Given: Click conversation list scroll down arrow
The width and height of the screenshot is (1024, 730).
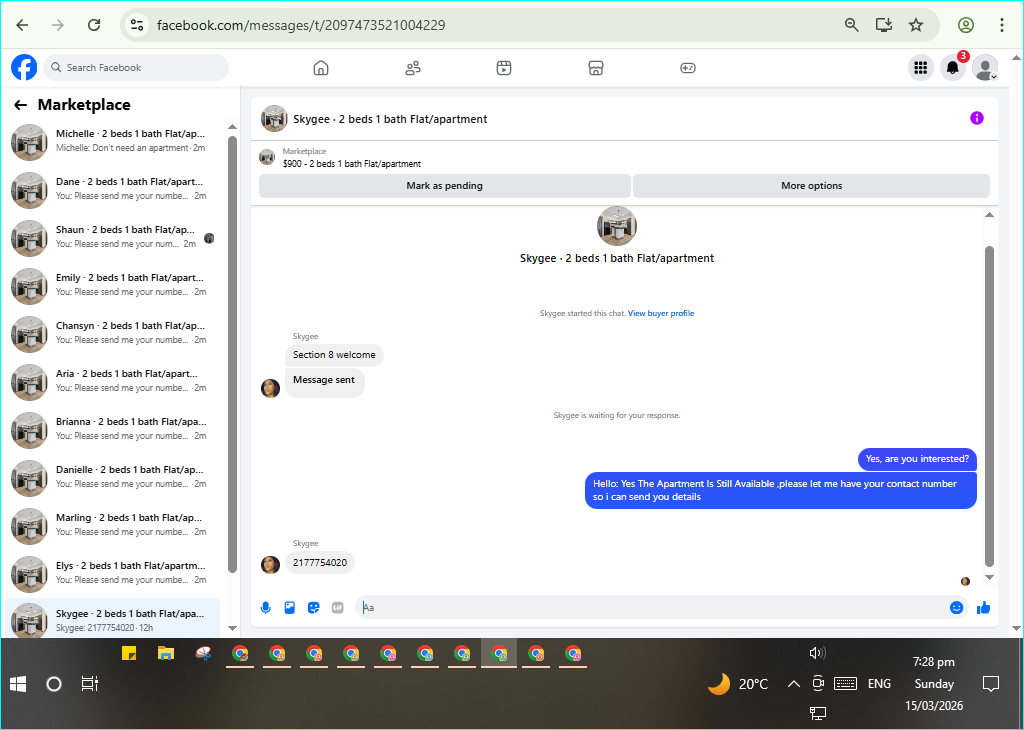Looking at the screenshot, I should [232, 628].
